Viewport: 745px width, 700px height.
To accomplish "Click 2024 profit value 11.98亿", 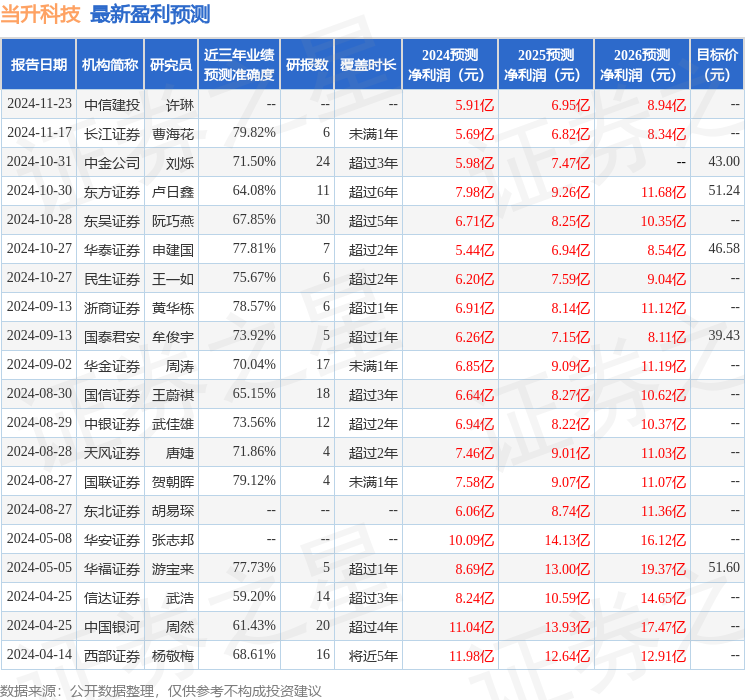I will (471, 655).
